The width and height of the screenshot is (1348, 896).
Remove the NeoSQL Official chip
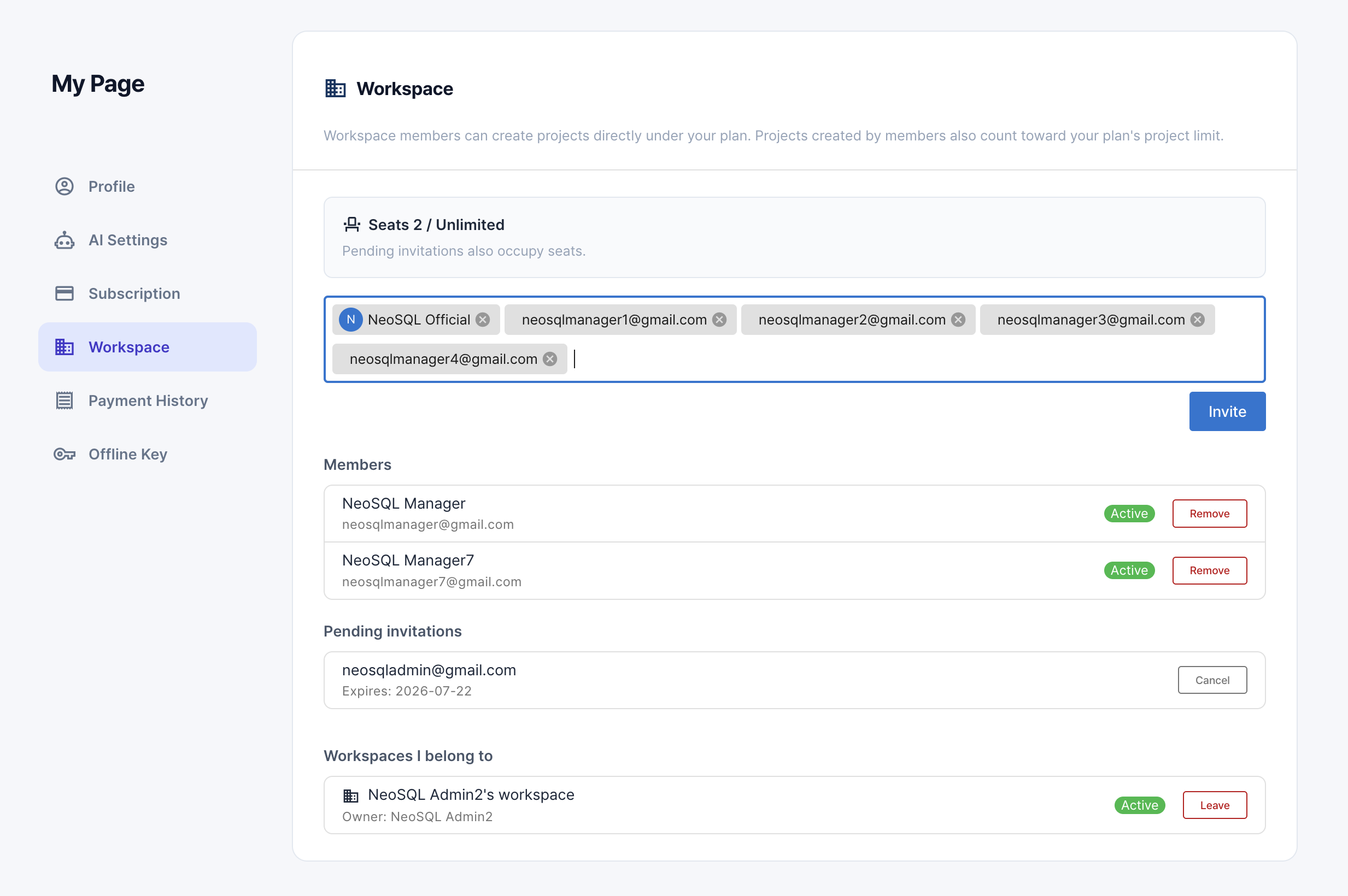(483, 320)
